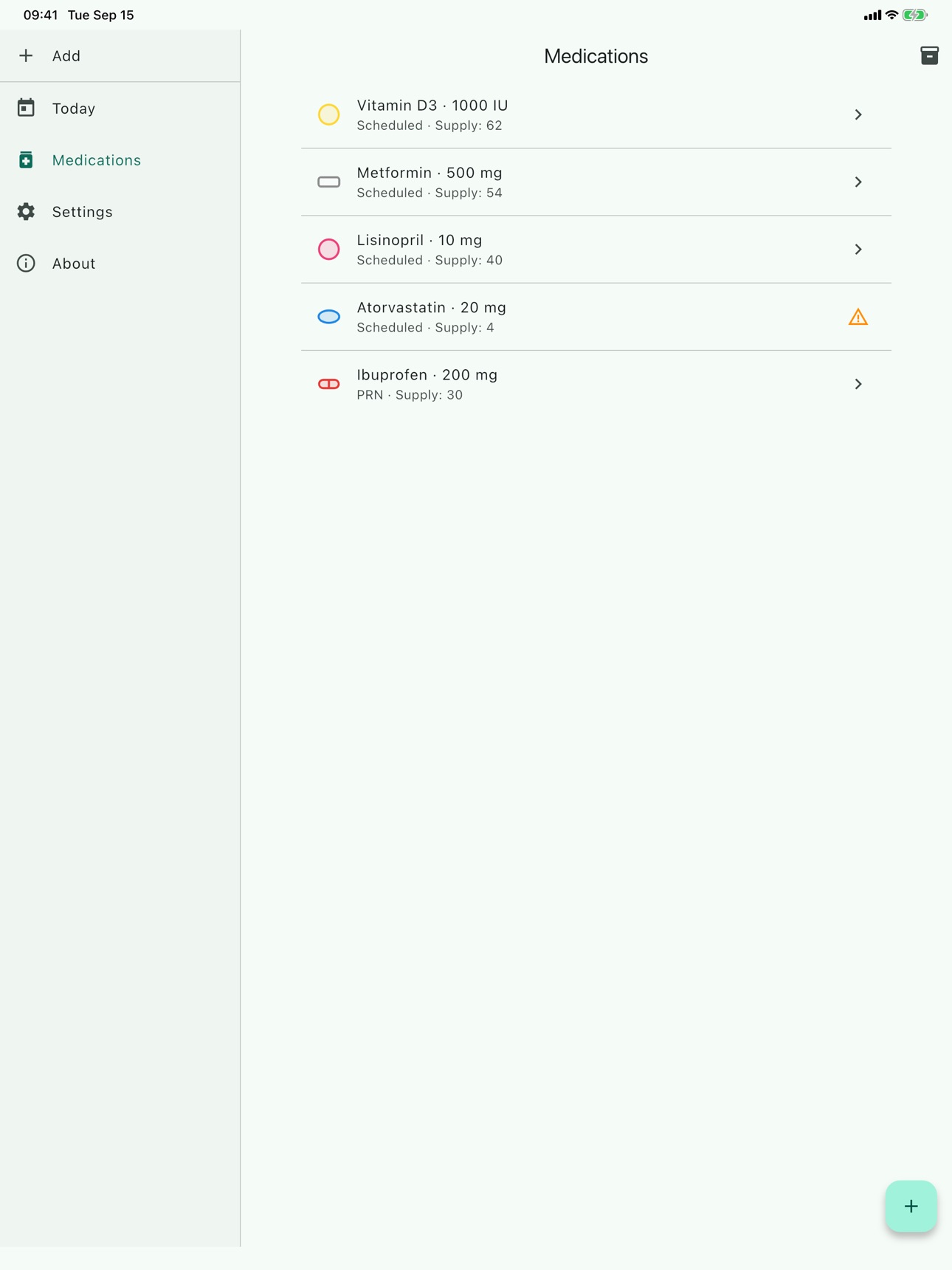Click the blue oval Atorvastatin pill icon
Screen dimensions: 952x1270
[328, 316]
